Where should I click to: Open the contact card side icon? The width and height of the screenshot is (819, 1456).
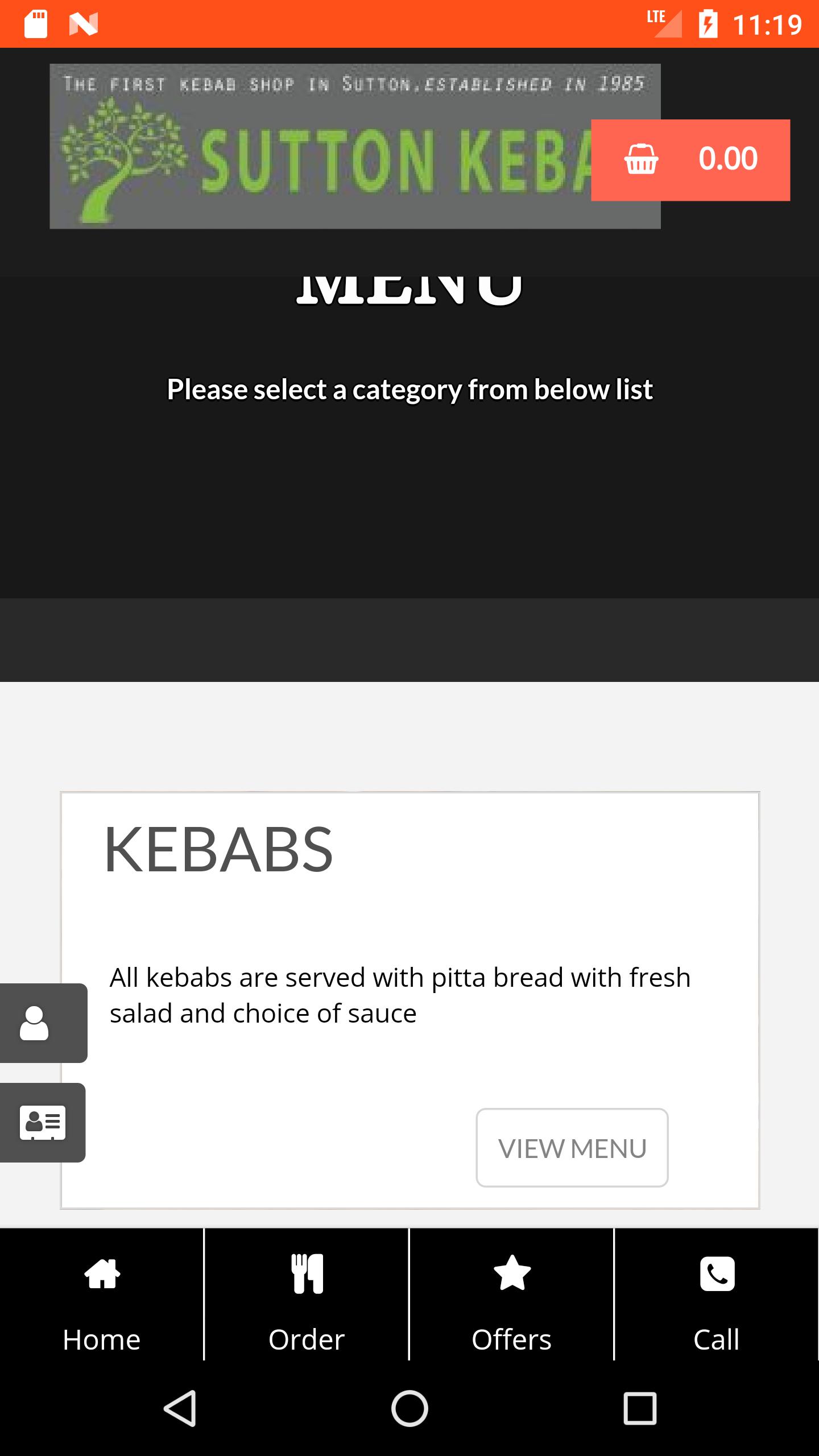[43, 1123]
